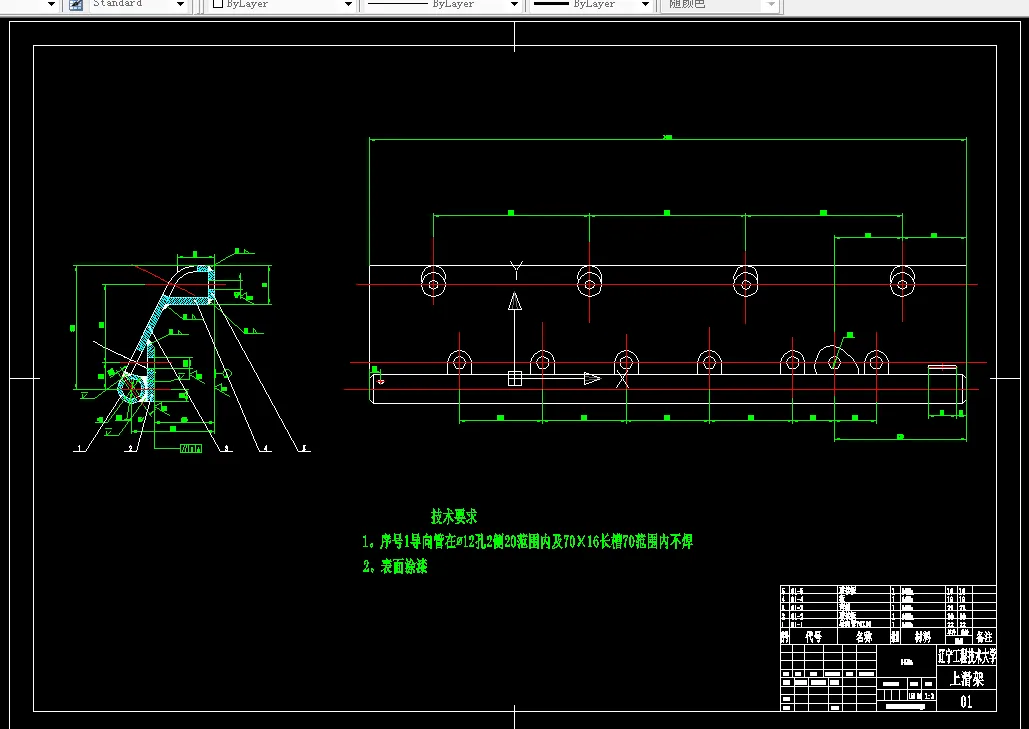
Task: Select balloon number 4 in section view
Action: tap(266, 448)
